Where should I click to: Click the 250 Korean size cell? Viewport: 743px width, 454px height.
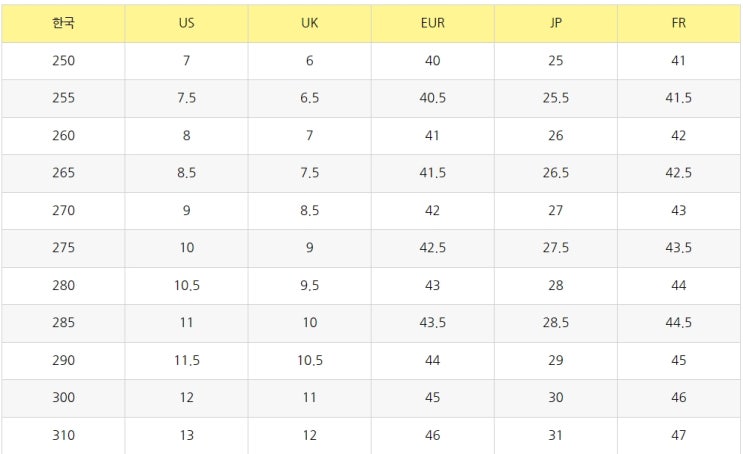[63, 61]
